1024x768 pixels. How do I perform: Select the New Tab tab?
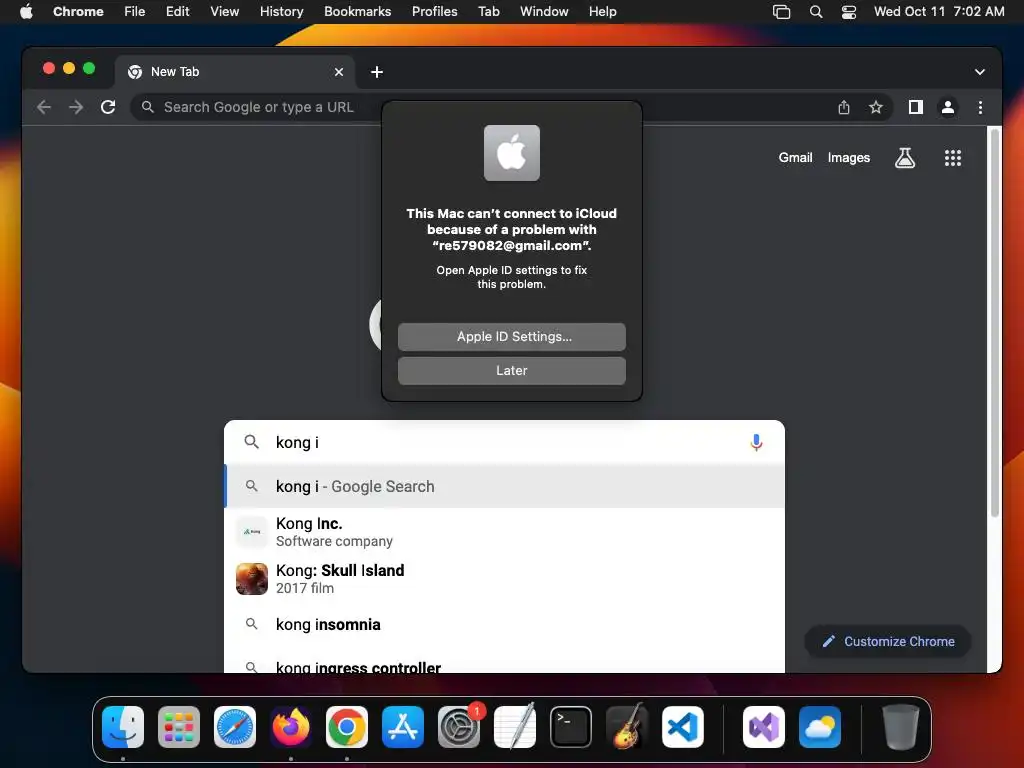coord(235,72)
